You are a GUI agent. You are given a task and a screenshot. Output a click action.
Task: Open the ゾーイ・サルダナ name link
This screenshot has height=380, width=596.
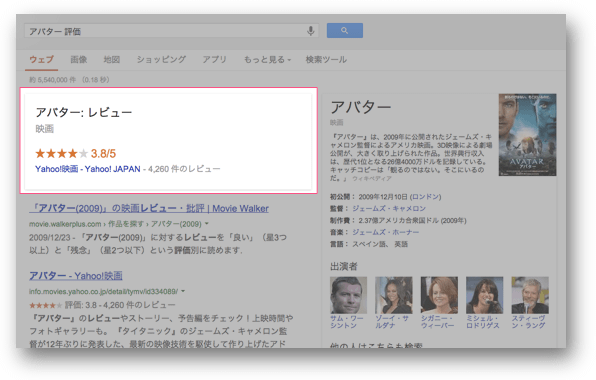[x=392, y=322]
